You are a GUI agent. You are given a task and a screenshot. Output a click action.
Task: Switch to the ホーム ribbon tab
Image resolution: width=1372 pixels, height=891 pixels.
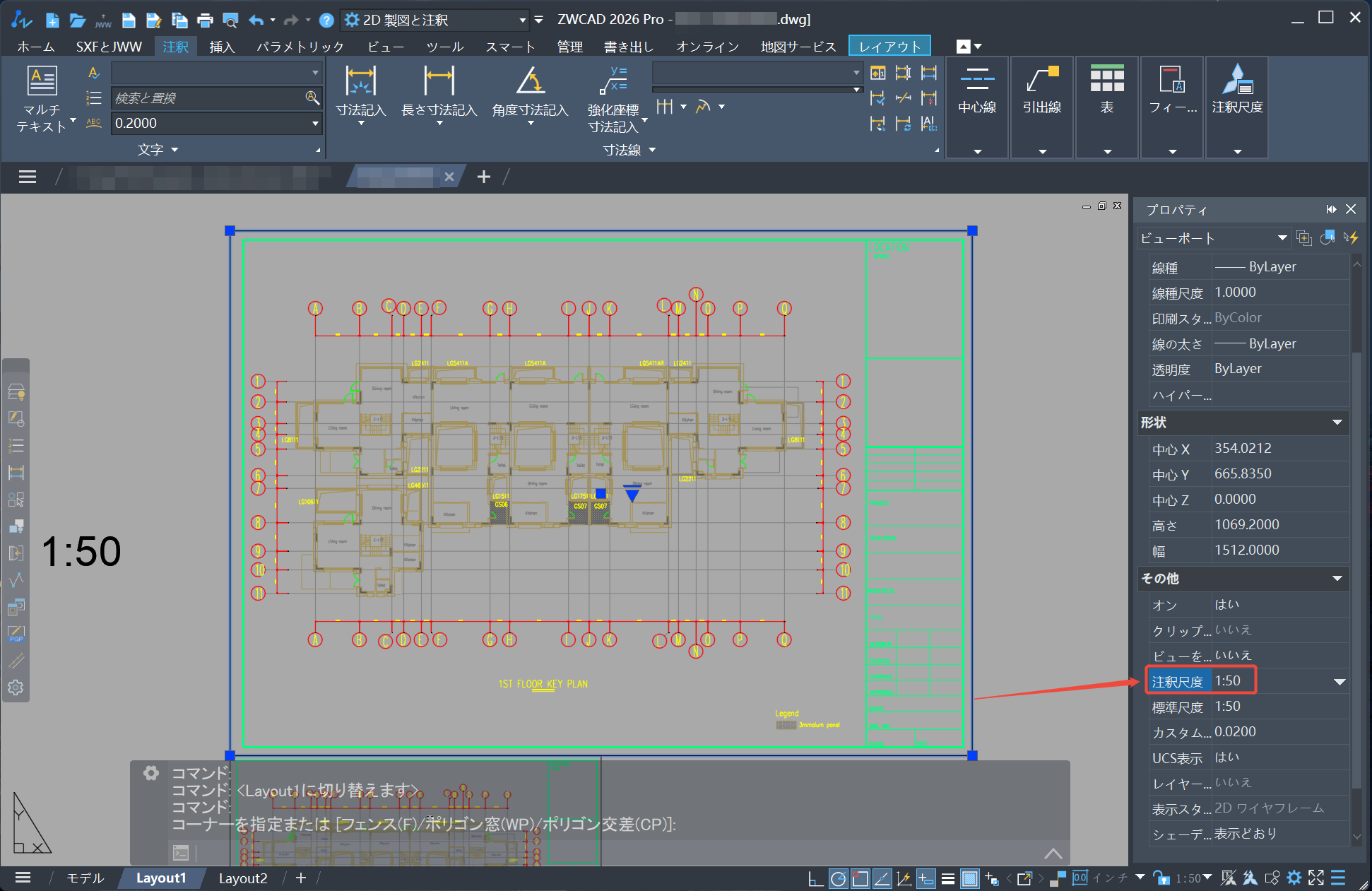click(x=35, y=47)
